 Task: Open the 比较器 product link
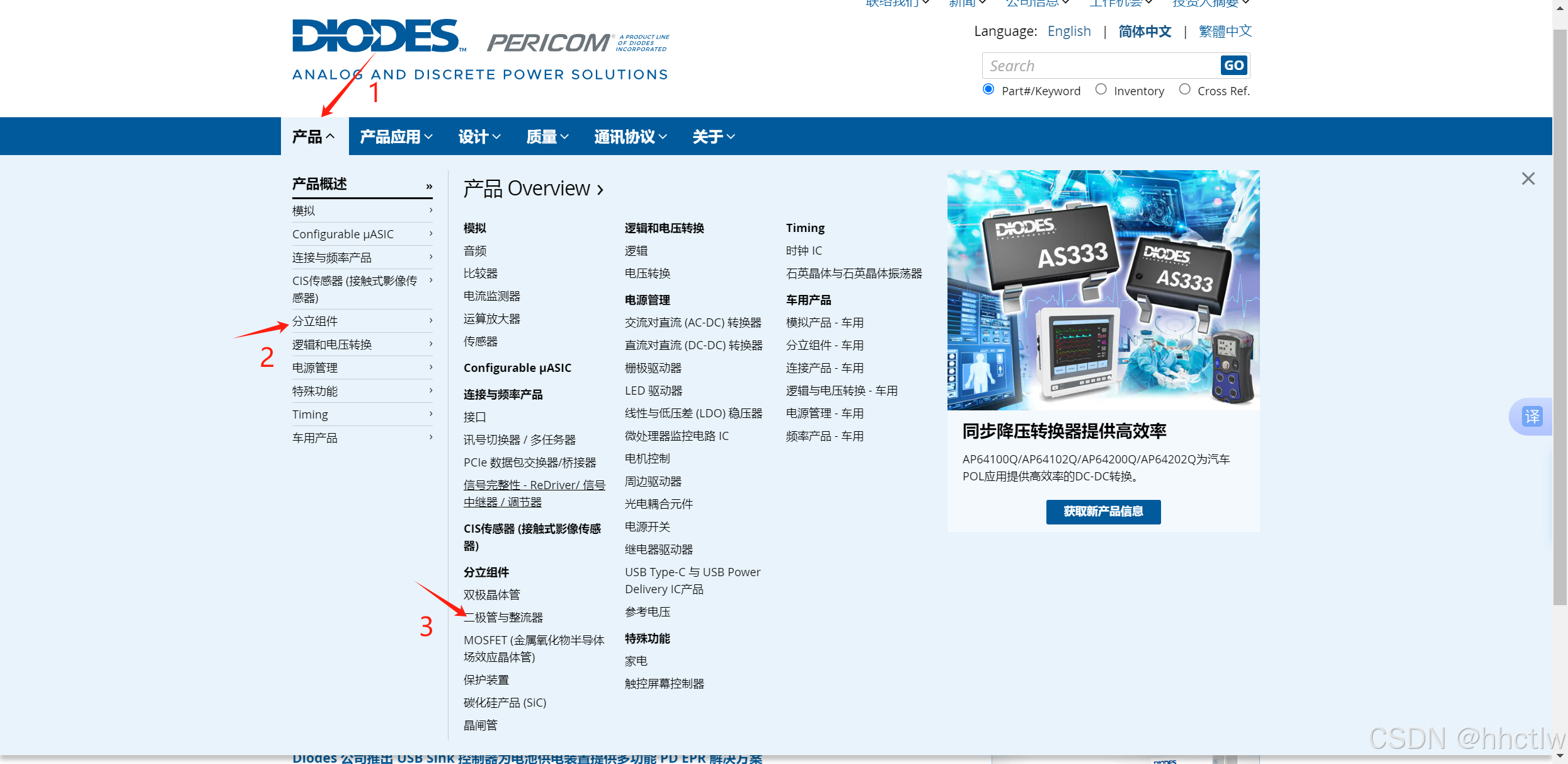481,274
